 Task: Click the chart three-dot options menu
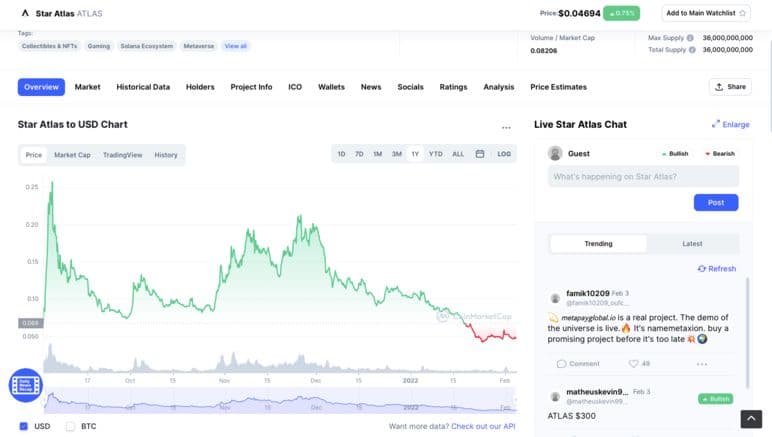(506, 127)
